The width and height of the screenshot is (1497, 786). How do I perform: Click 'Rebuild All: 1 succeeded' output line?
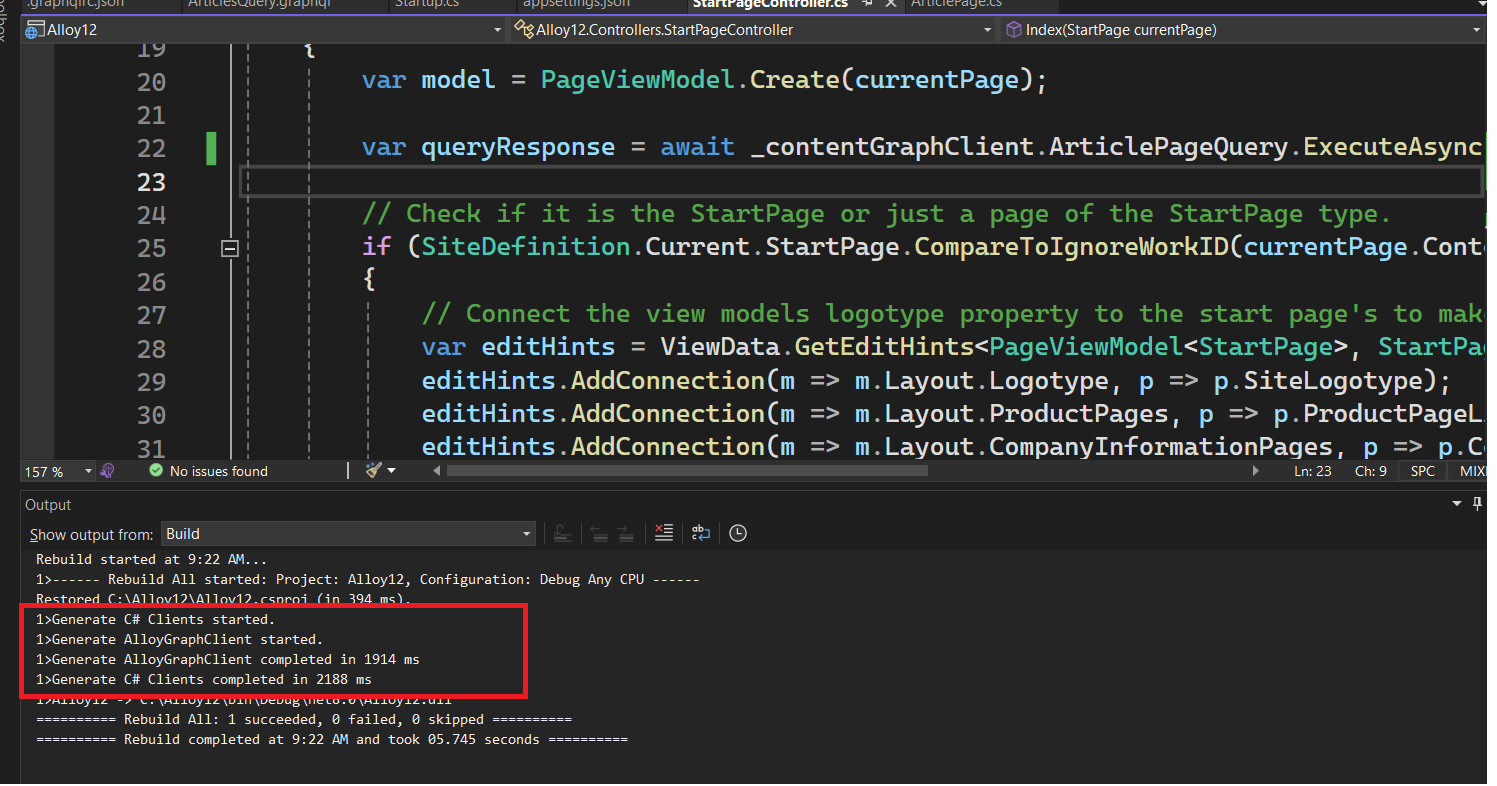[x=304, y=720]
